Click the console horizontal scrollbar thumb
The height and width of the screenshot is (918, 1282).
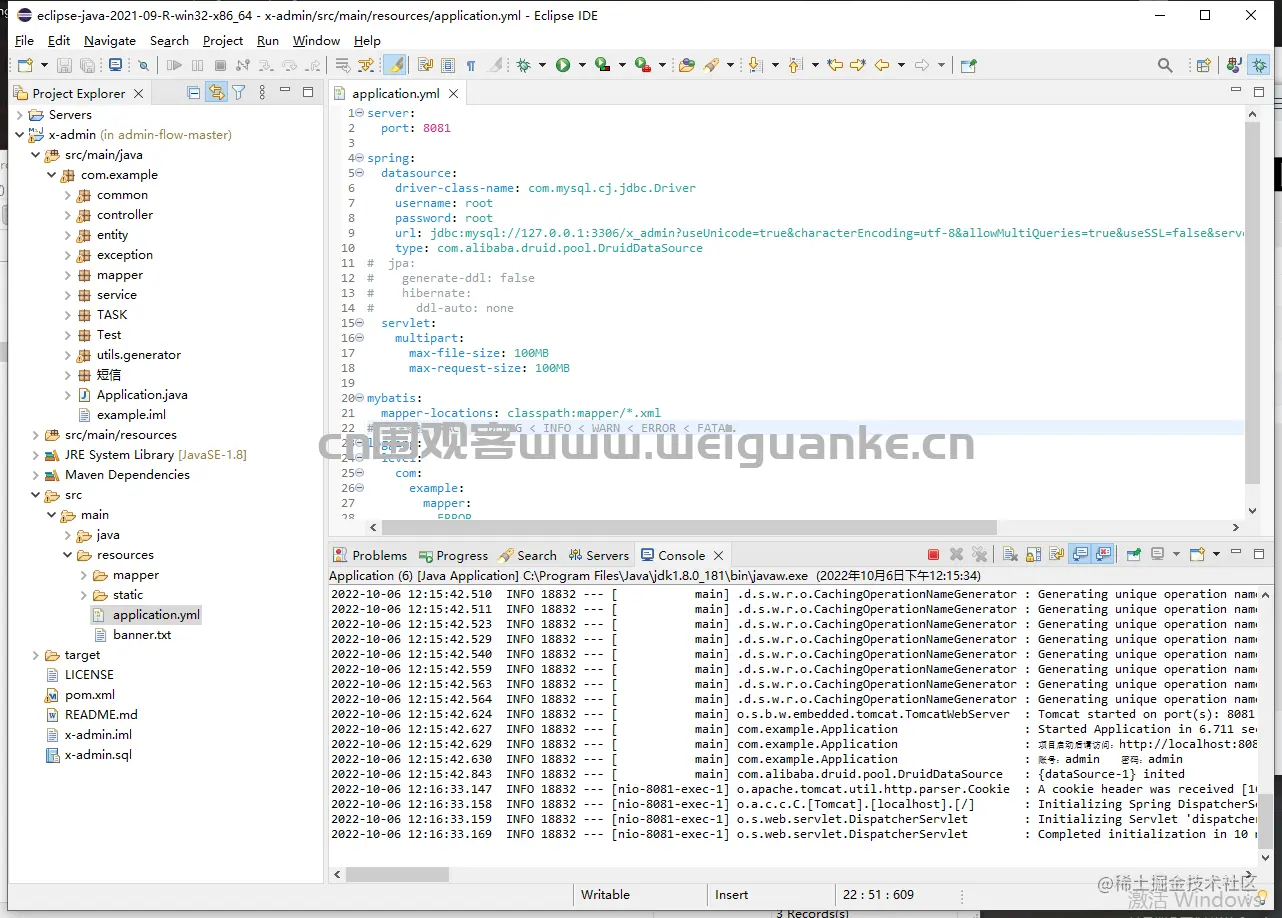tap(398, 874)
